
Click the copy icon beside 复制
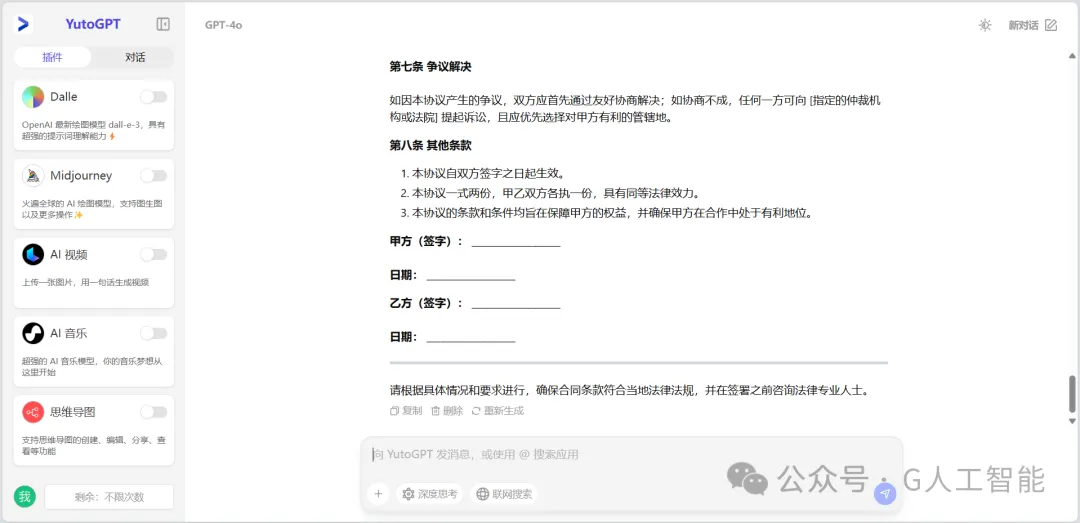(395, 411)
